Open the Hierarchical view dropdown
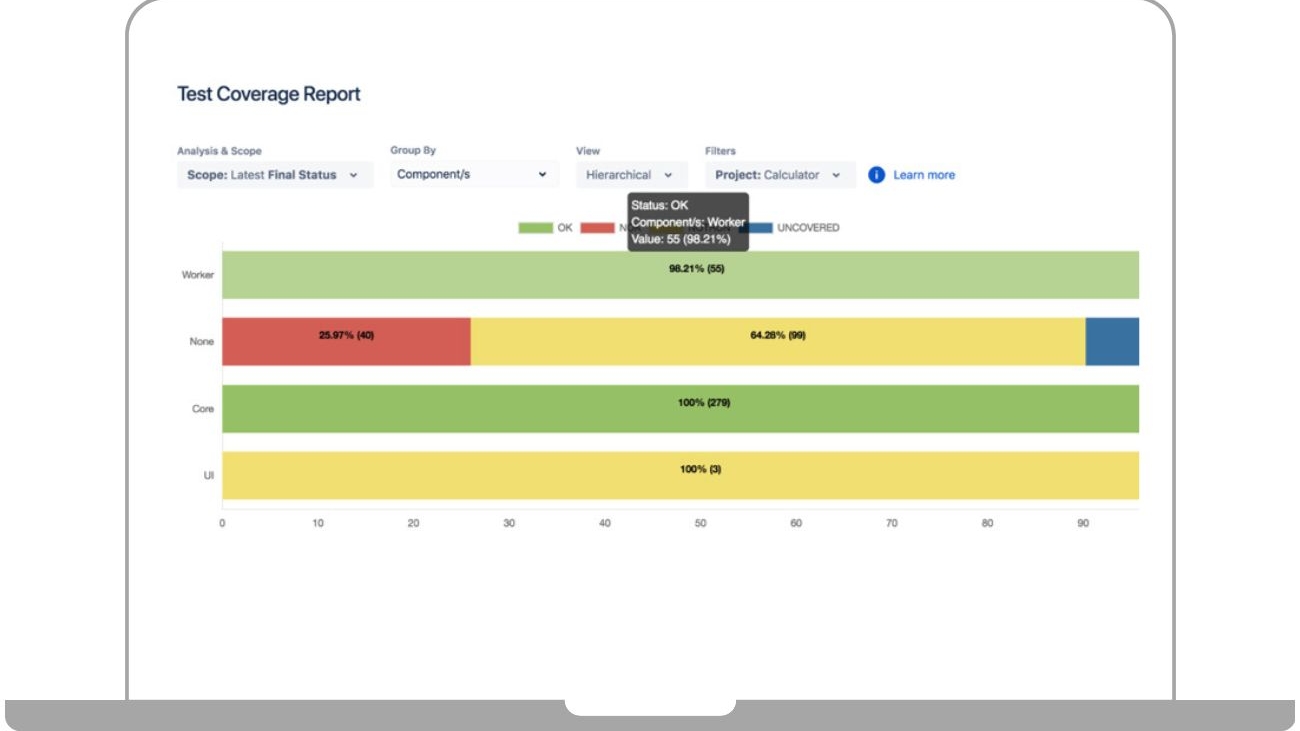Image resolution: width=1300 pixels, height=731 pixels. coord(630,175)
